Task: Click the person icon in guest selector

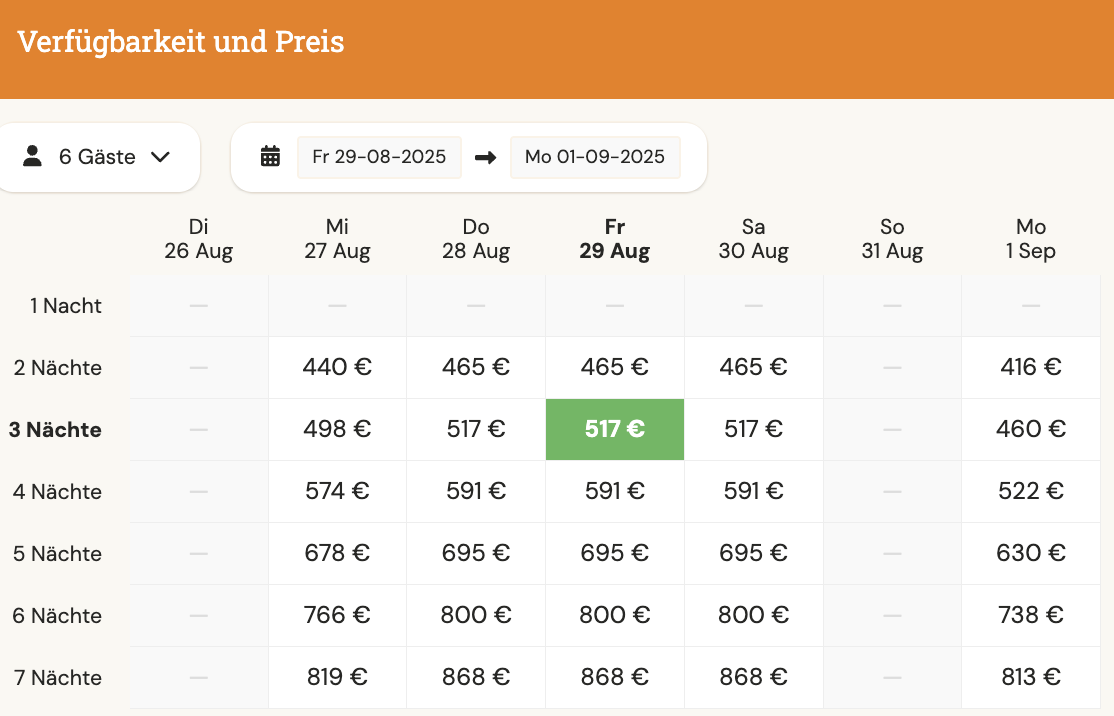Action: click(32, 156)
